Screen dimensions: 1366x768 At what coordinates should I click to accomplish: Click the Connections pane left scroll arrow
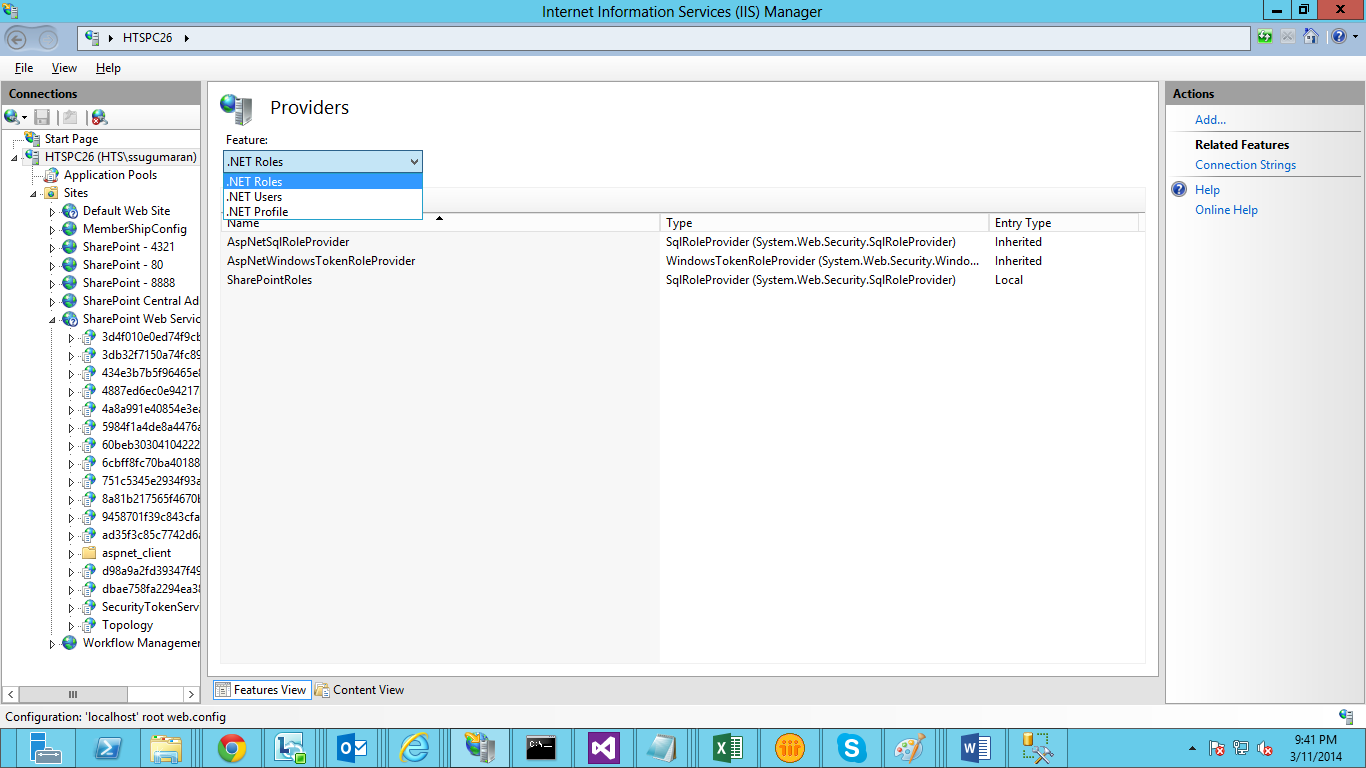(x=11, y=694)
